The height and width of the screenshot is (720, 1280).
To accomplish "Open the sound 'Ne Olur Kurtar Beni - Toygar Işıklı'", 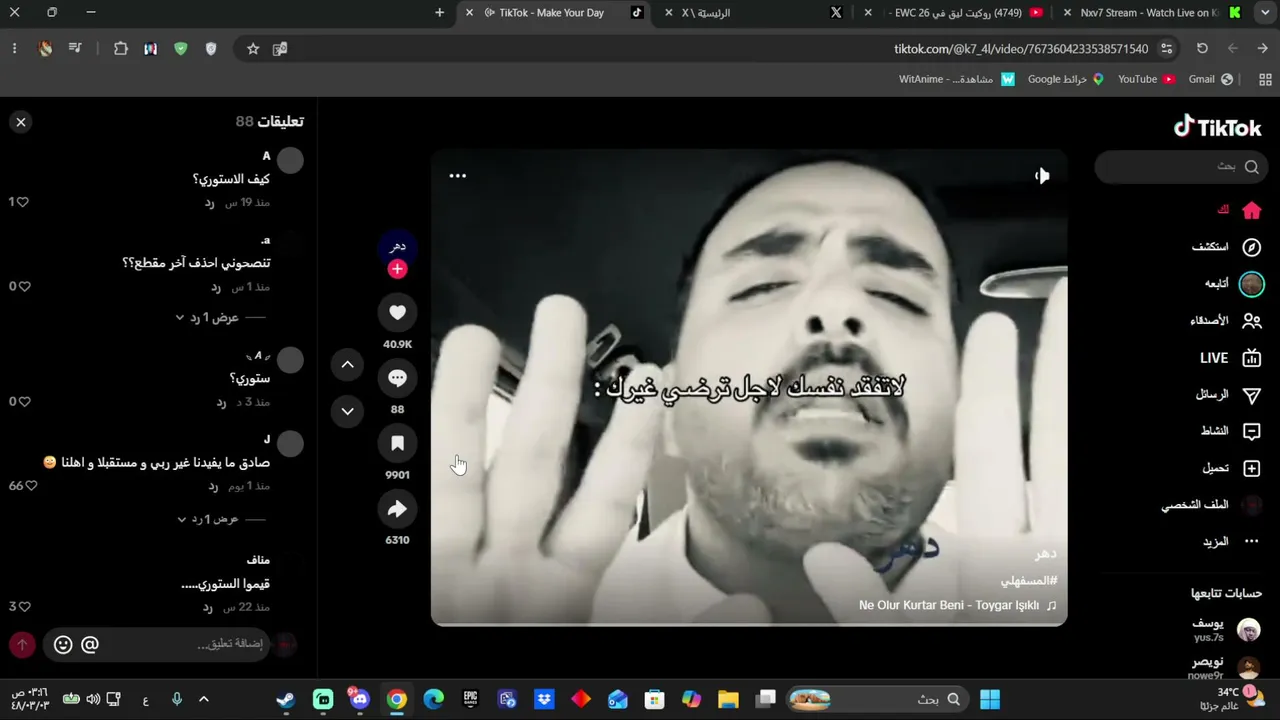I will coord(957,605).
